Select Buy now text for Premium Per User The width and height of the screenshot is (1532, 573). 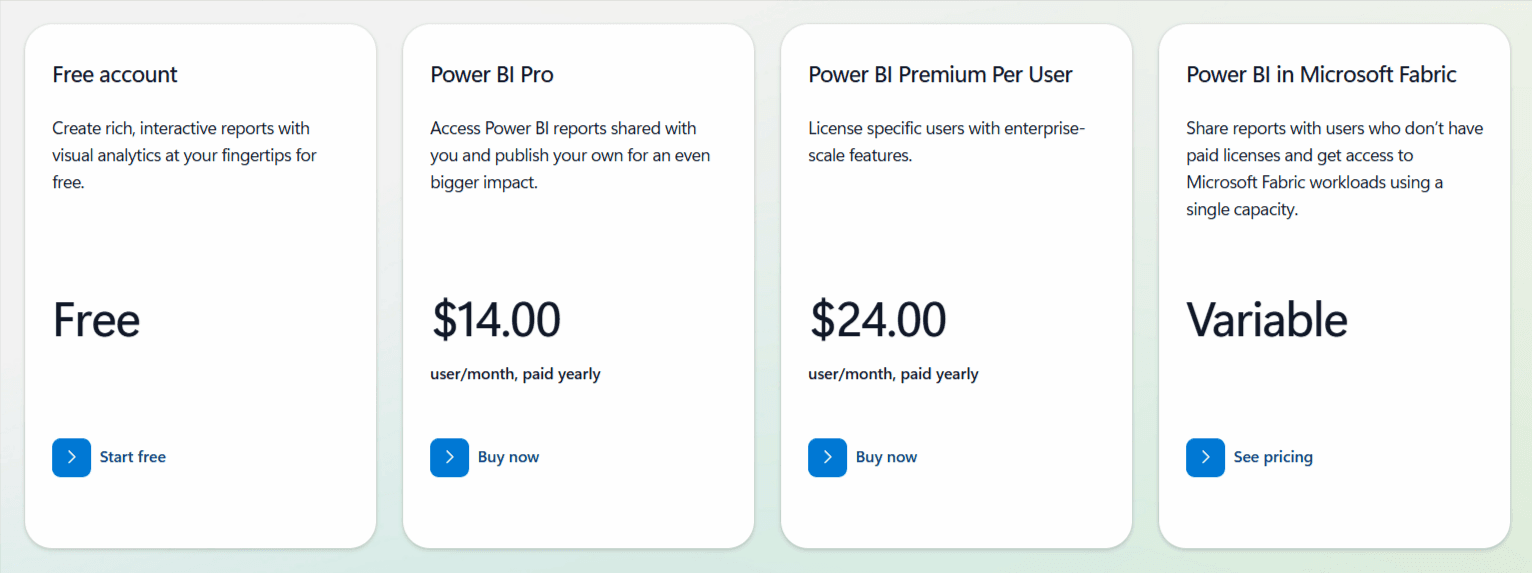pyautogui.click(x=886, y=457)
